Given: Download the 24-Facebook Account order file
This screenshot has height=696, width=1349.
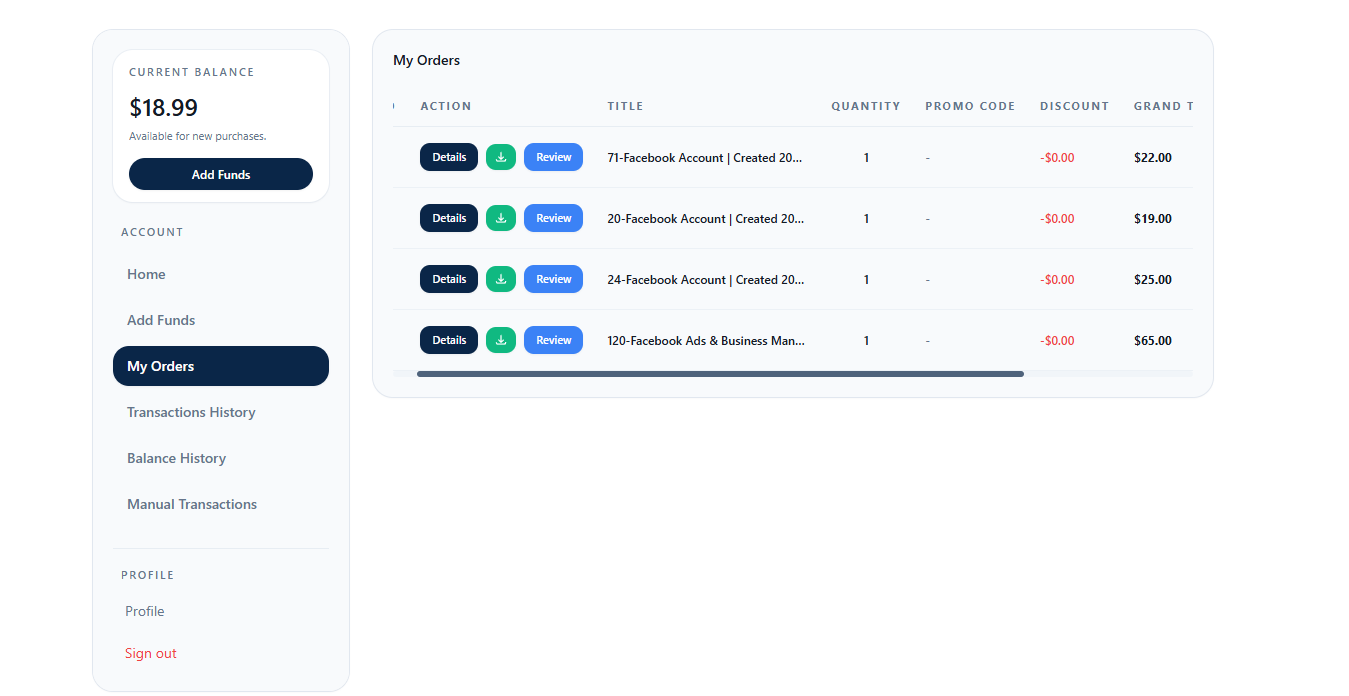Looking at the screenshot, I should pyautogui.click(x=501, y=279).
